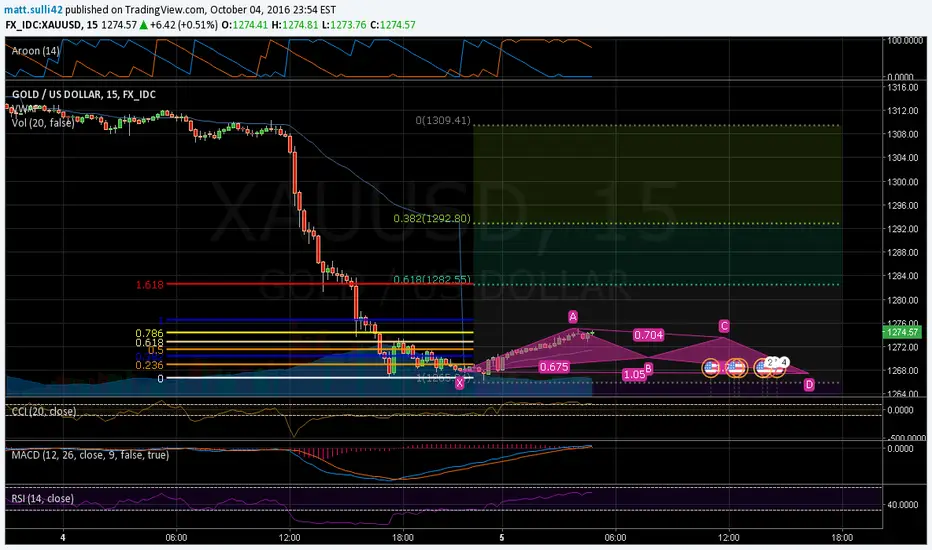The image size is (932, 550).
Task: Click the 1300.00 price axis label
Action: coord(903,182)
